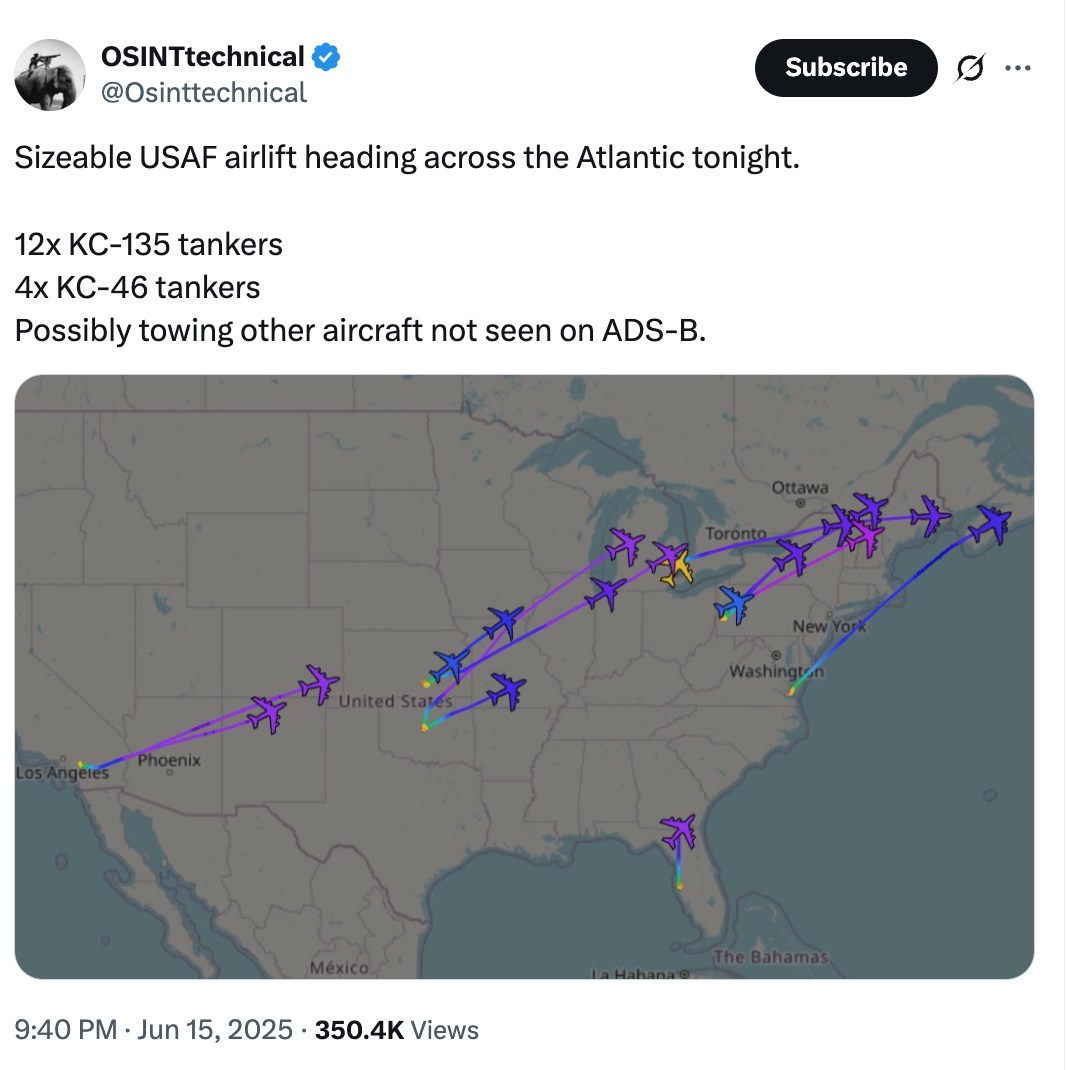Click the blue verified checkmark badge

pyautogui.click(x=326, y=57)
